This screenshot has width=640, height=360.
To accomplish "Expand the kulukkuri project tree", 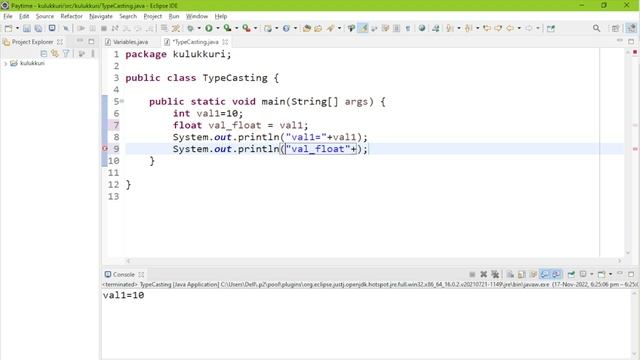I will (5, 64).
